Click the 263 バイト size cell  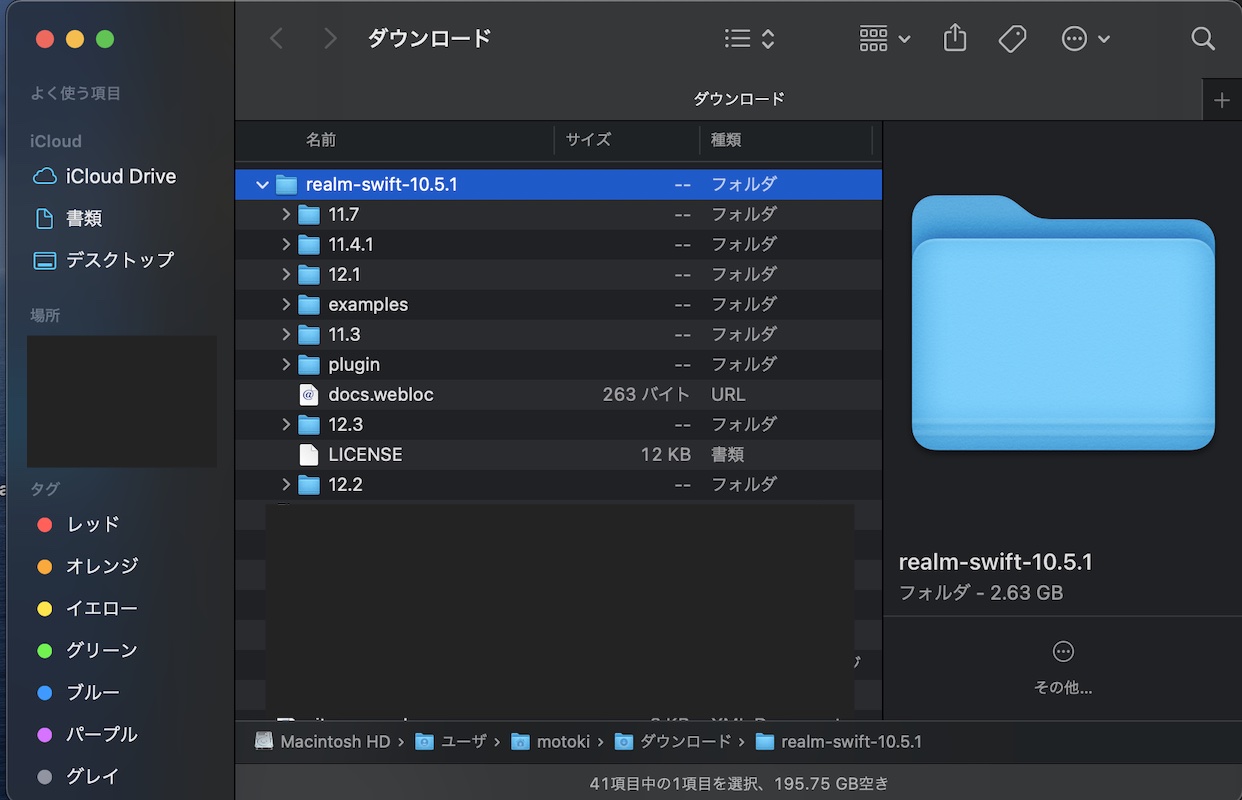pyautogui.click(x=646, y=394)
